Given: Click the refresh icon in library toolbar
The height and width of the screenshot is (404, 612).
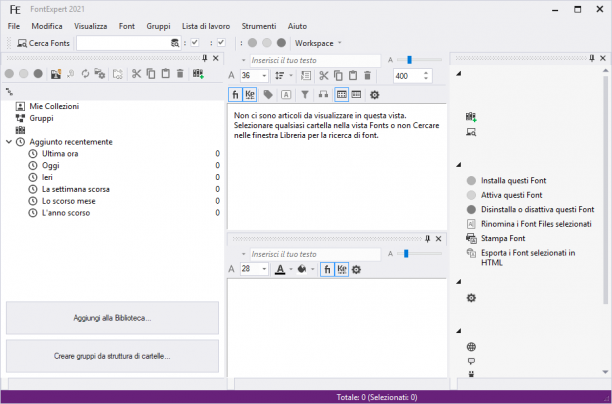Looking at the screenshot, I should tap(85, 74).
